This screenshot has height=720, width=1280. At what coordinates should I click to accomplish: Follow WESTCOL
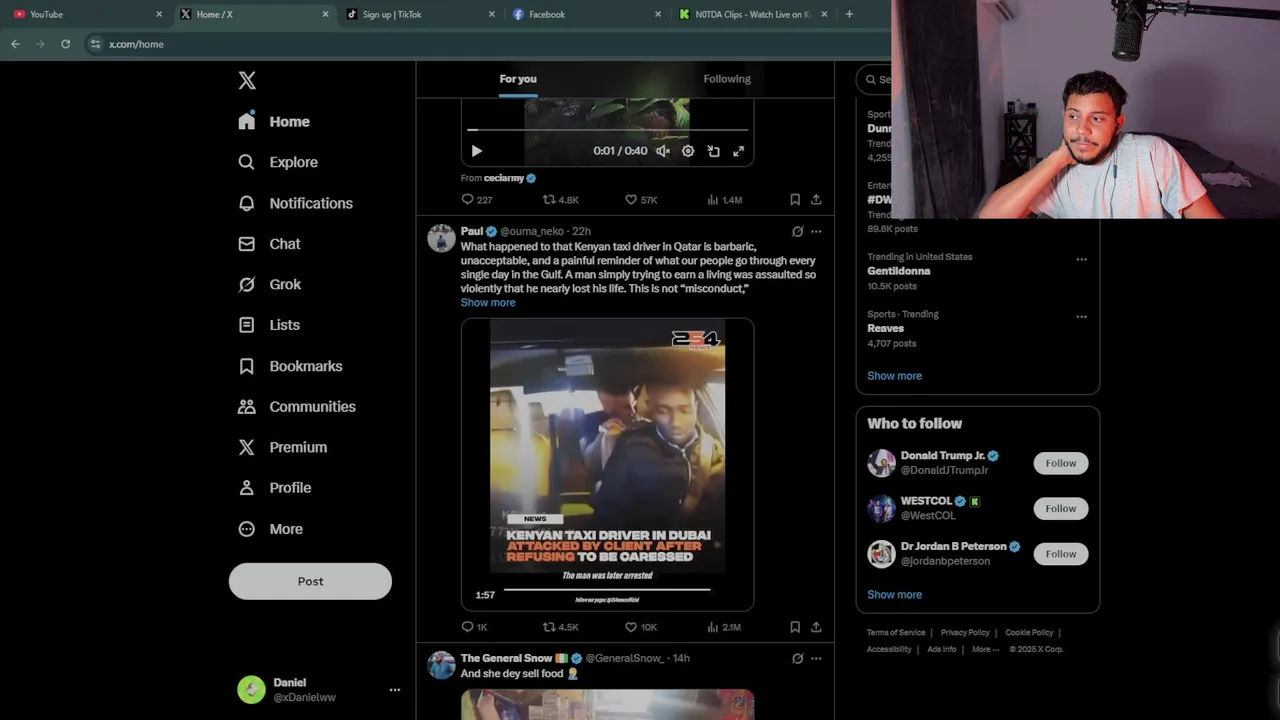(1061, 508)
